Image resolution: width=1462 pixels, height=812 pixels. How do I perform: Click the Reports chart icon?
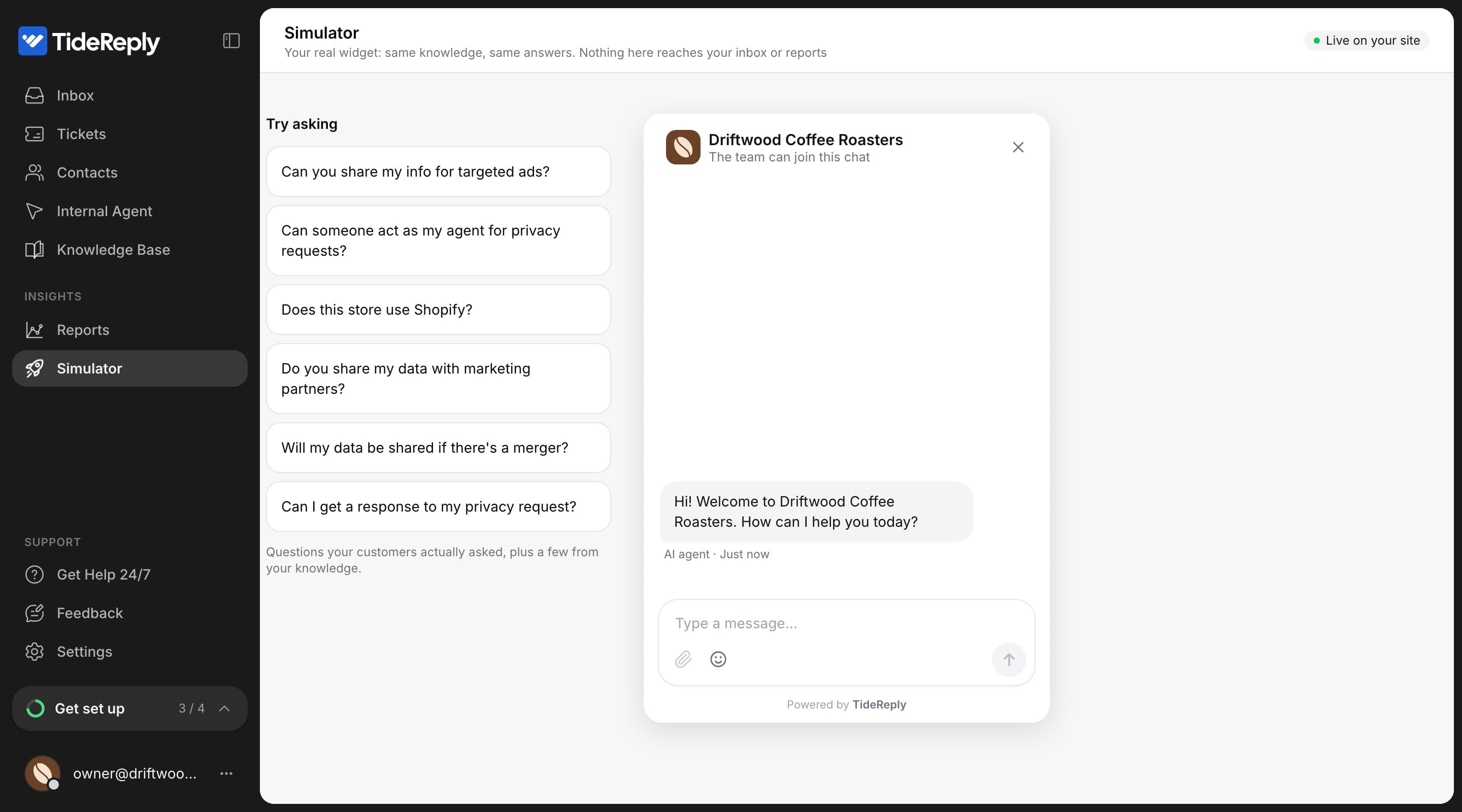[34, 330]
